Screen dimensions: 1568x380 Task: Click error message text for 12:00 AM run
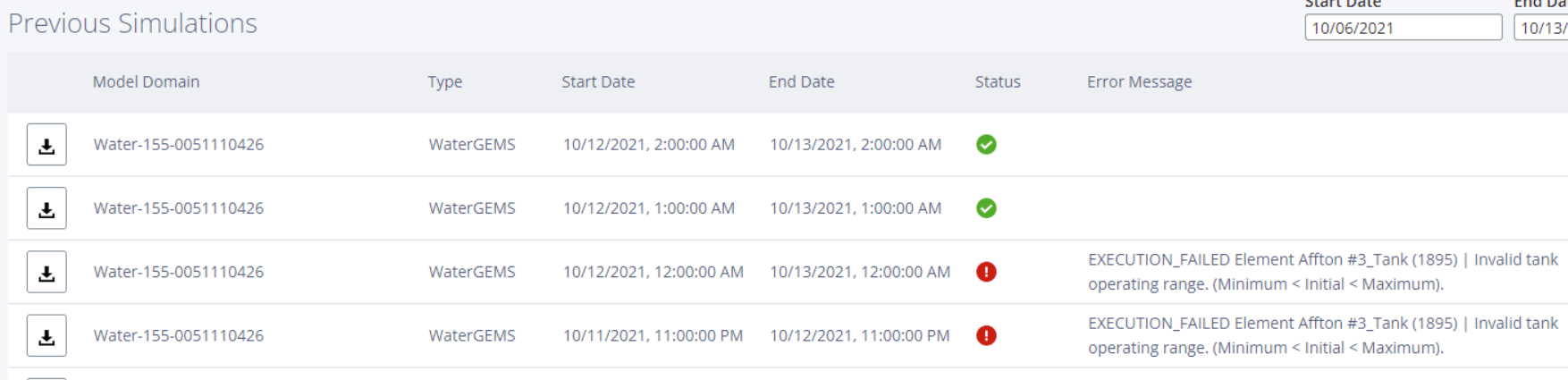[x=1321, y=272]
